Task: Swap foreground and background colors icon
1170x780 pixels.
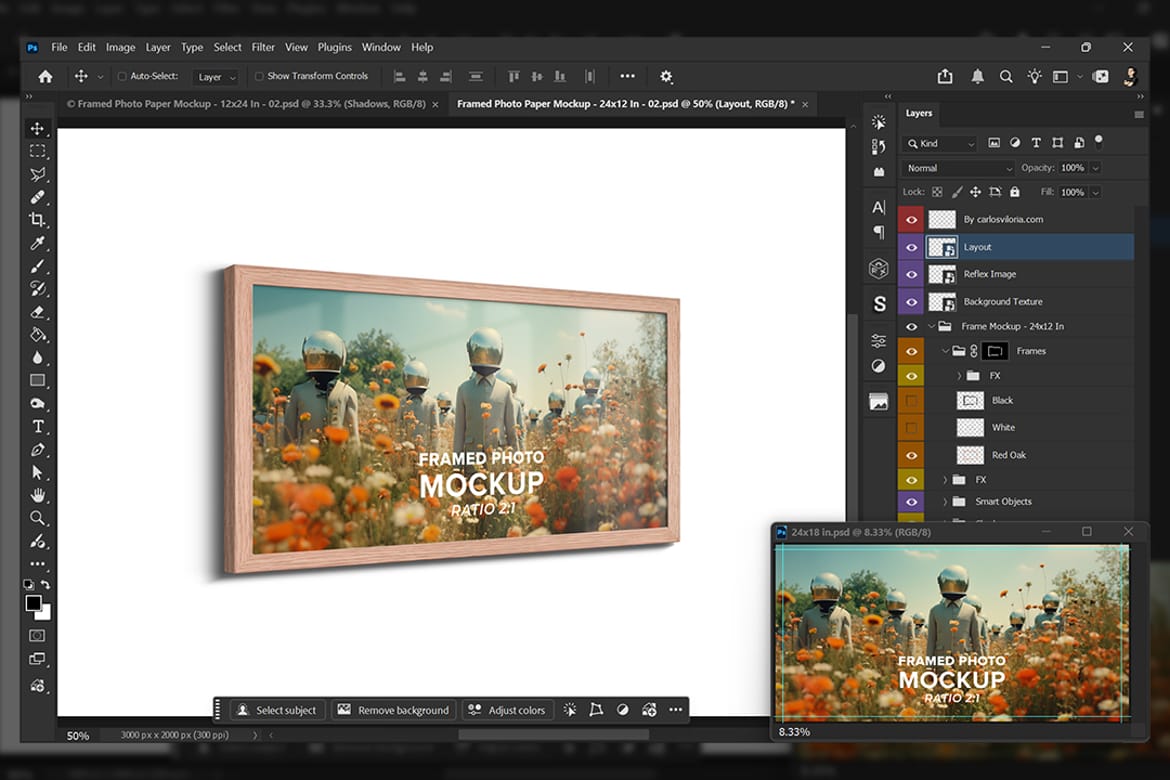Action: click(46, 584)
